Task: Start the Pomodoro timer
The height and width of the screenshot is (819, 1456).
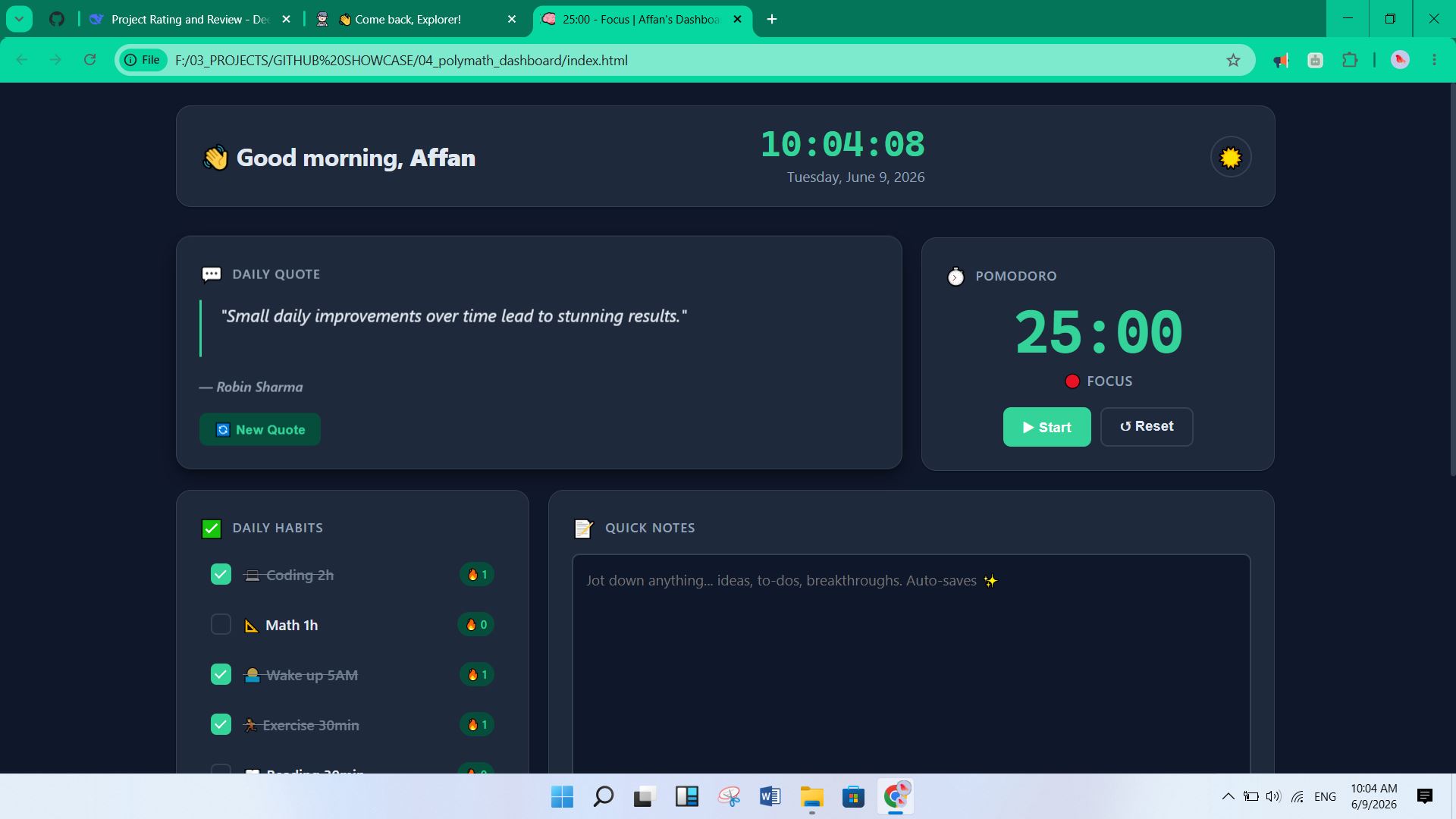Action: click(x=1046, y=427)
